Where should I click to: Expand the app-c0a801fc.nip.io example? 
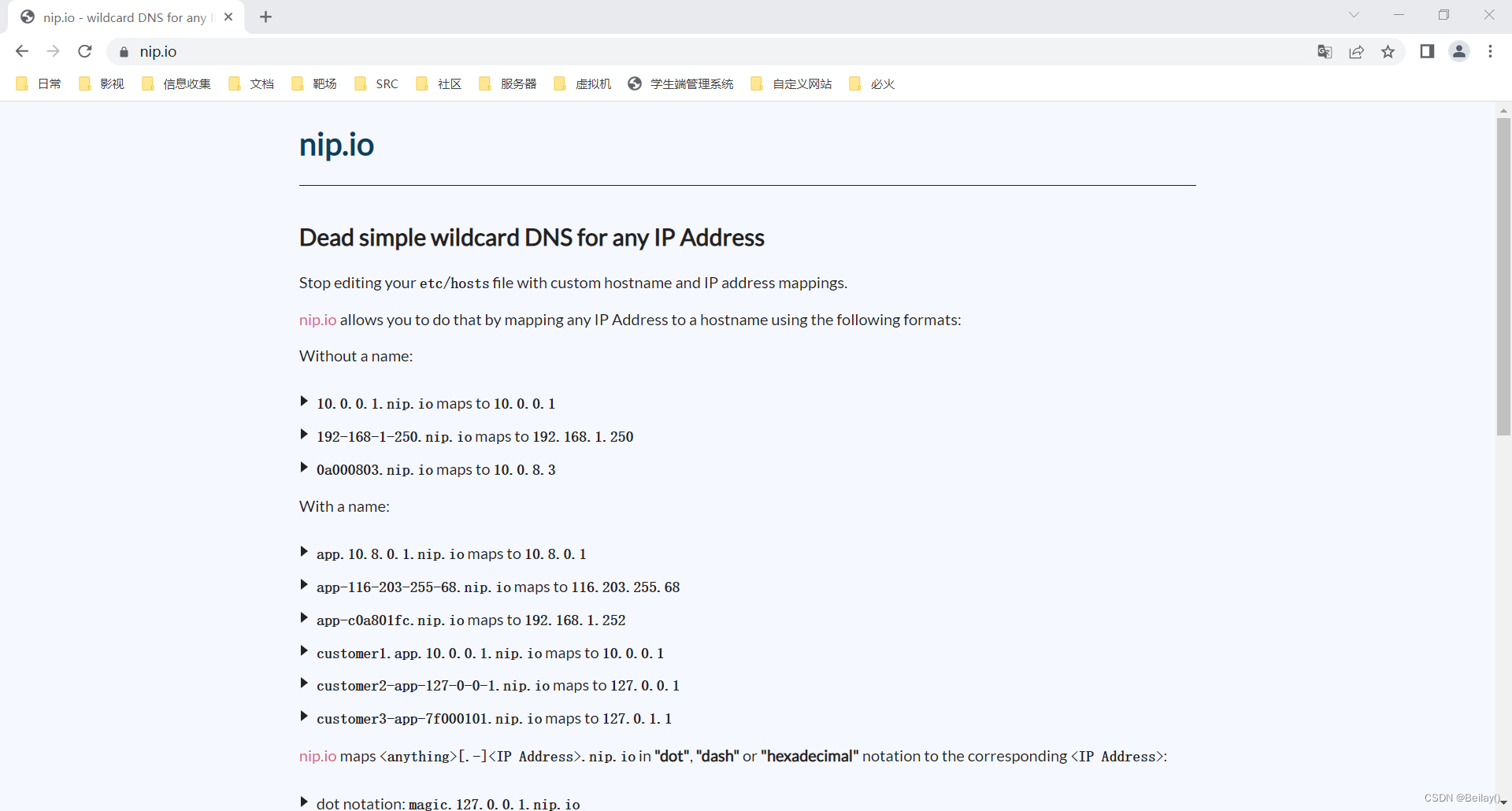(x=304, y=618)
